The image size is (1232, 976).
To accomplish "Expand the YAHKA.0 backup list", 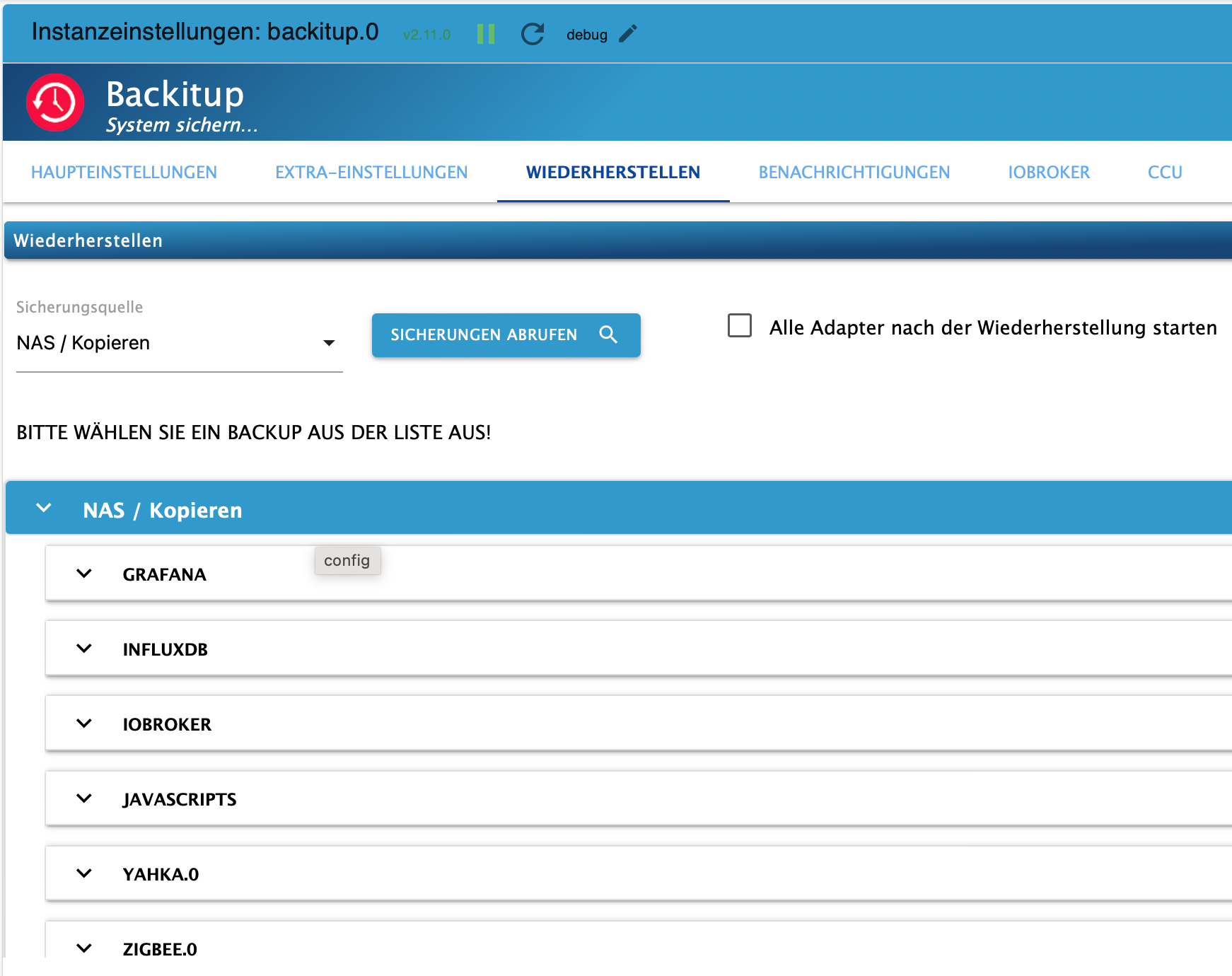I will (x=84, y=873).
